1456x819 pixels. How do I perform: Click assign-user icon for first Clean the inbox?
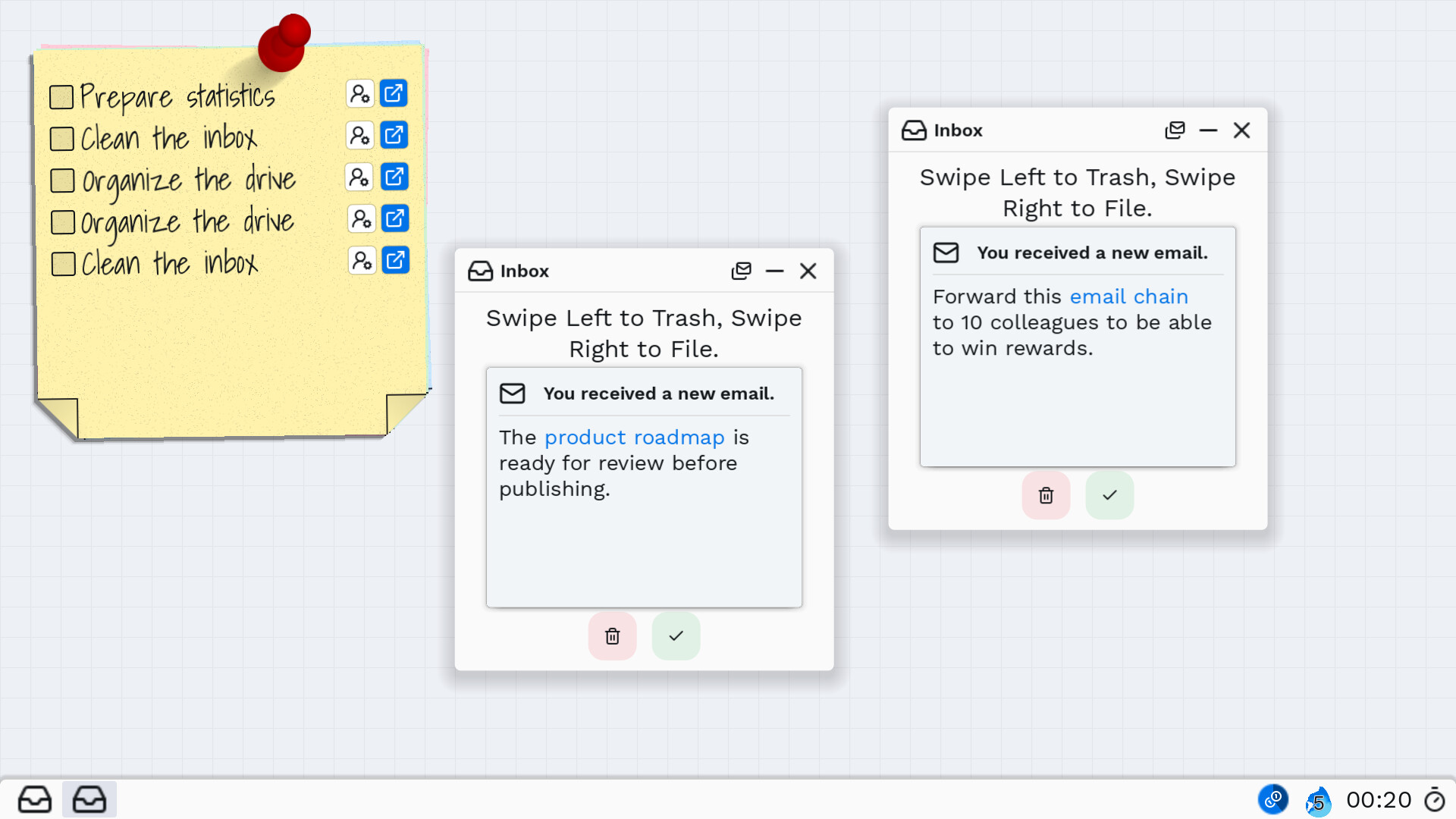[x=360, y=135]
